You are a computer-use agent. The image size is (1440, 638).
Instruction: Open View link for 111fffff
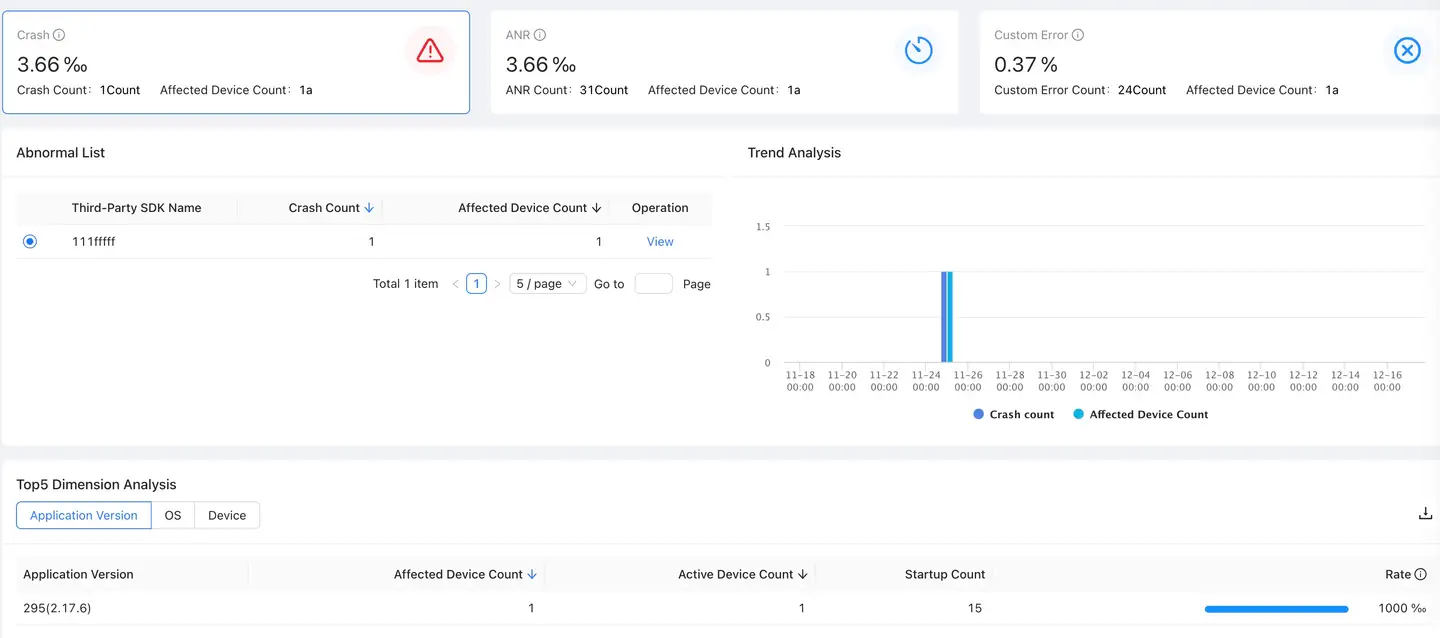(660, 241)
